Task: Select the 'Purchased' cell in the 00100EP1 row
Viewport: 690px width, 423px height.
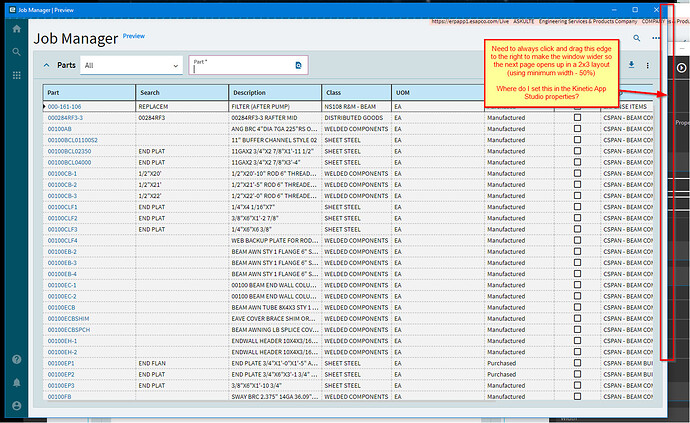Action: (519, 363)
